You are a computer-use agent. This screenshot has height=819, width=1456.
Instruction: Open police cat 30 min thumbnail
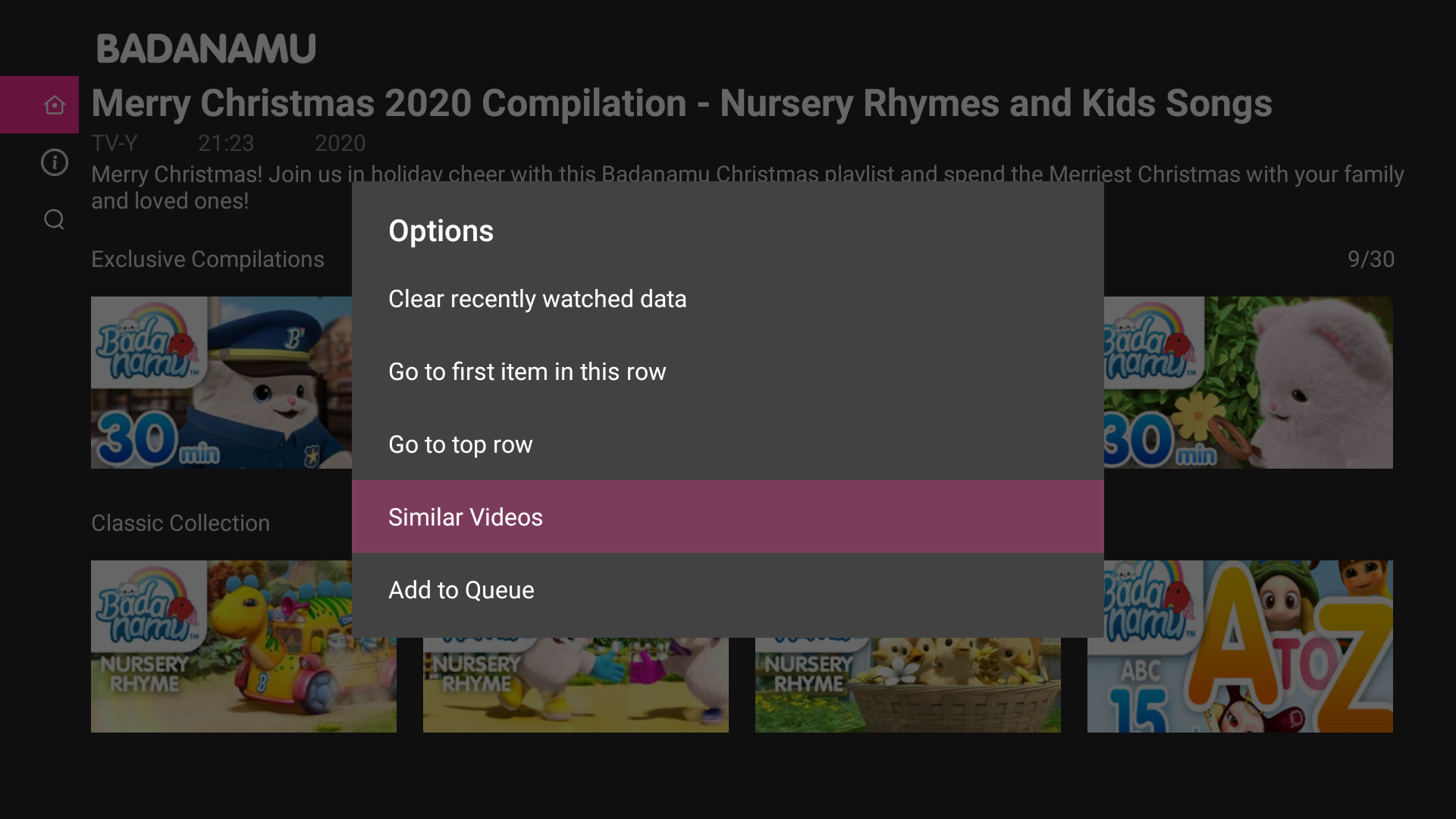tap(221, 382)
